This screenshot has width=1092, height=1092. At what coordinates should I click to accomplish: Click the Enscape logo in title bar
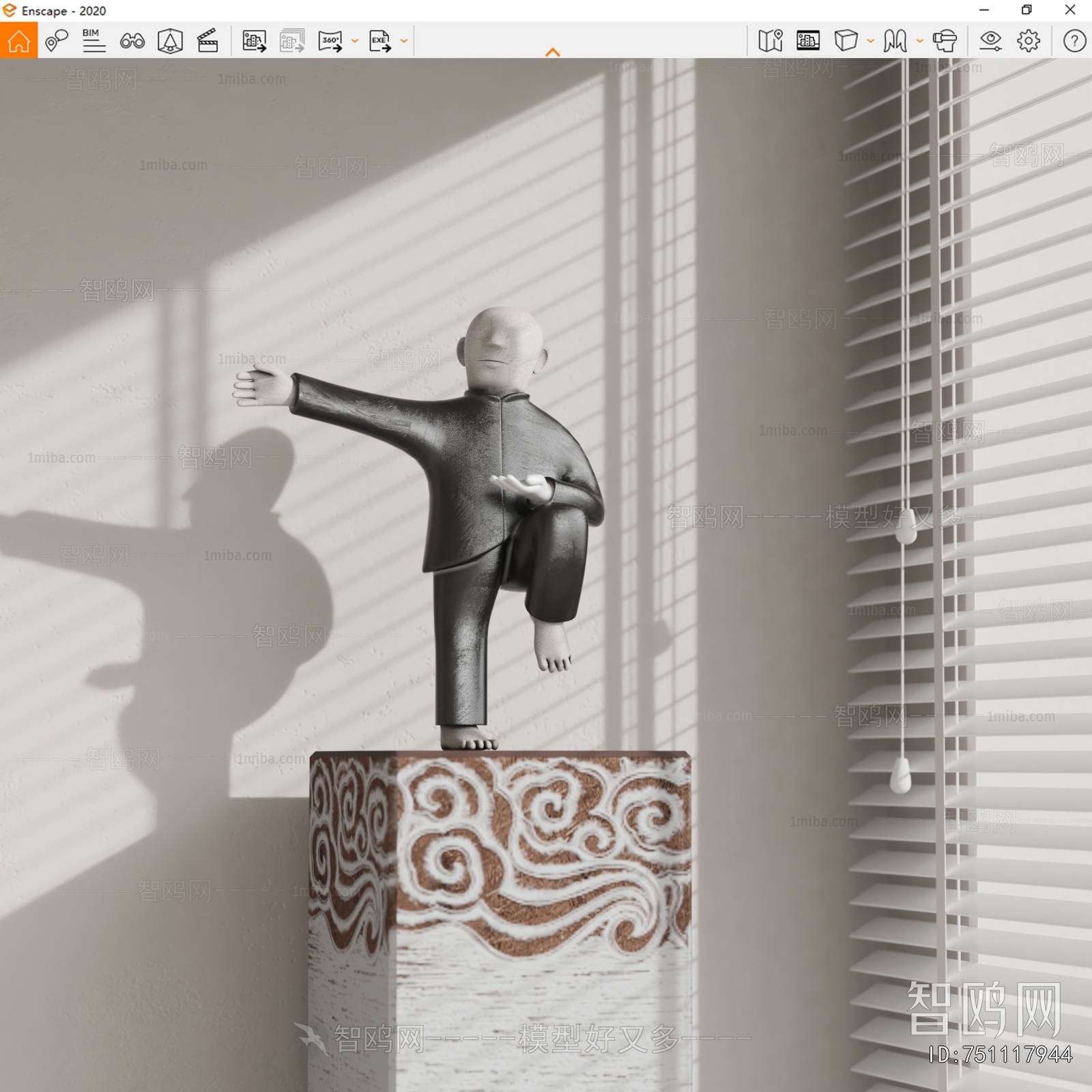click(10, 10)
